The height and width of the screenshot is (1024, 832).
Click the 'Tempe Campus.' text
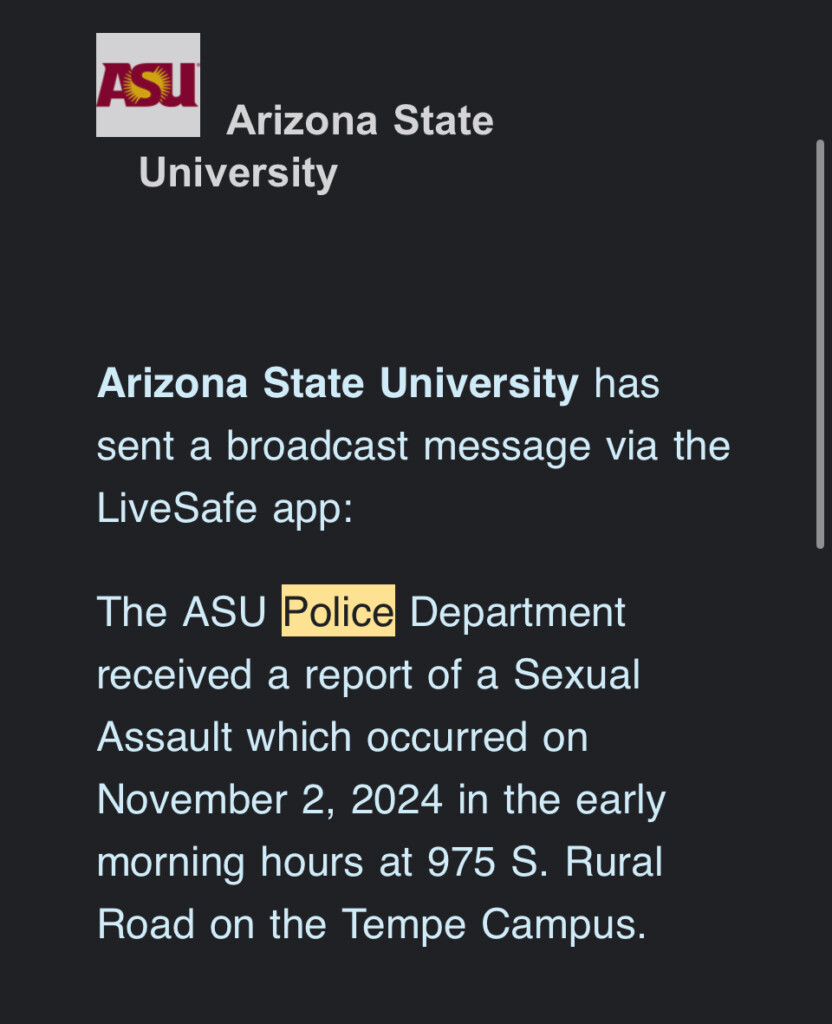(x=494, y=925)
